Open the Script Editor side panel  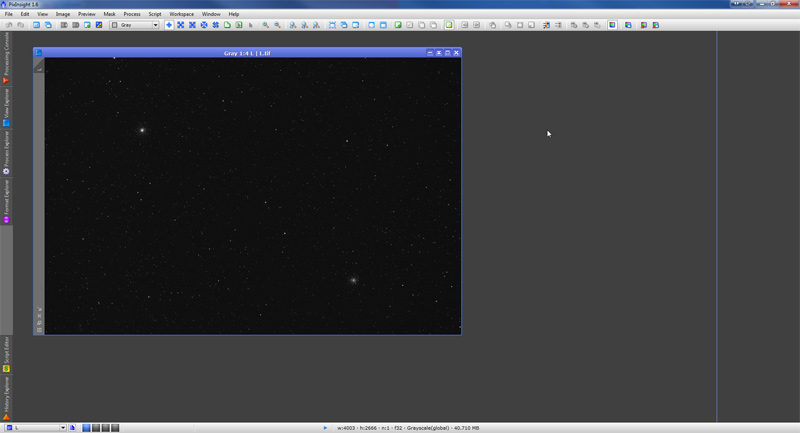pos(6,355)
